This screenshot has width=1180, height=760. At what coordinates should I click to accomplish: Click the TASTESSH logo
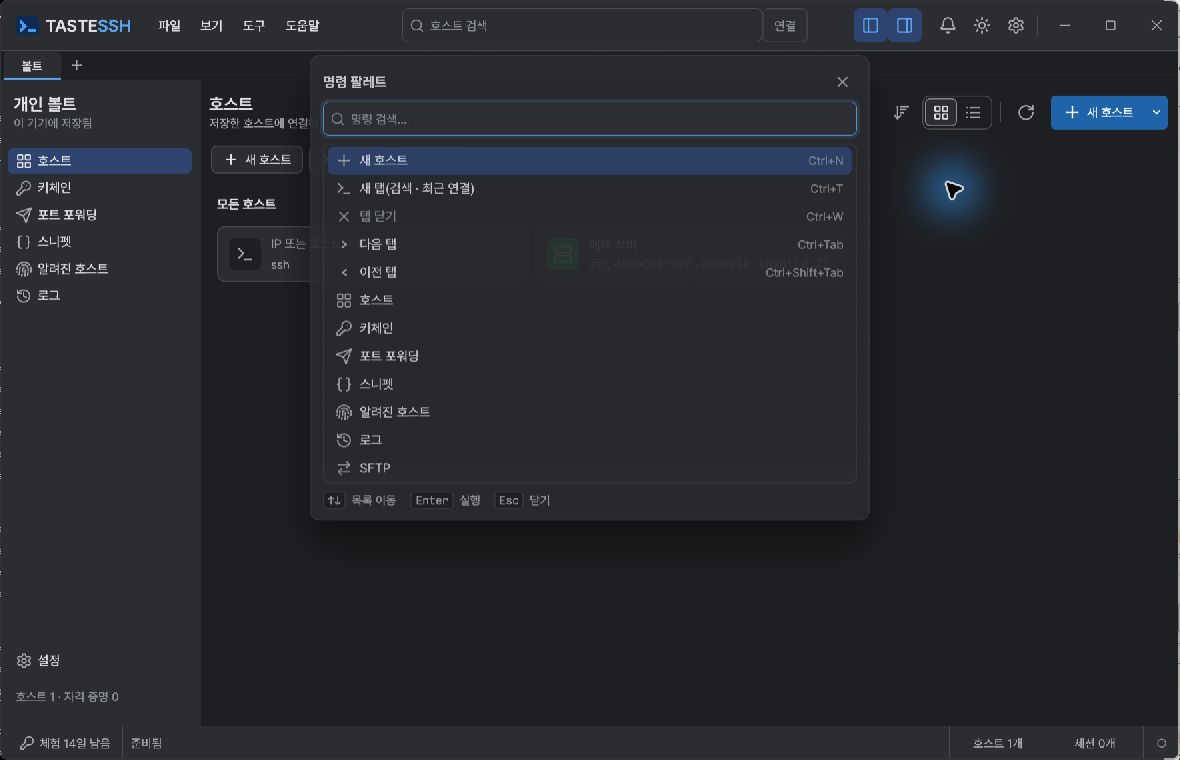(74, 26)
